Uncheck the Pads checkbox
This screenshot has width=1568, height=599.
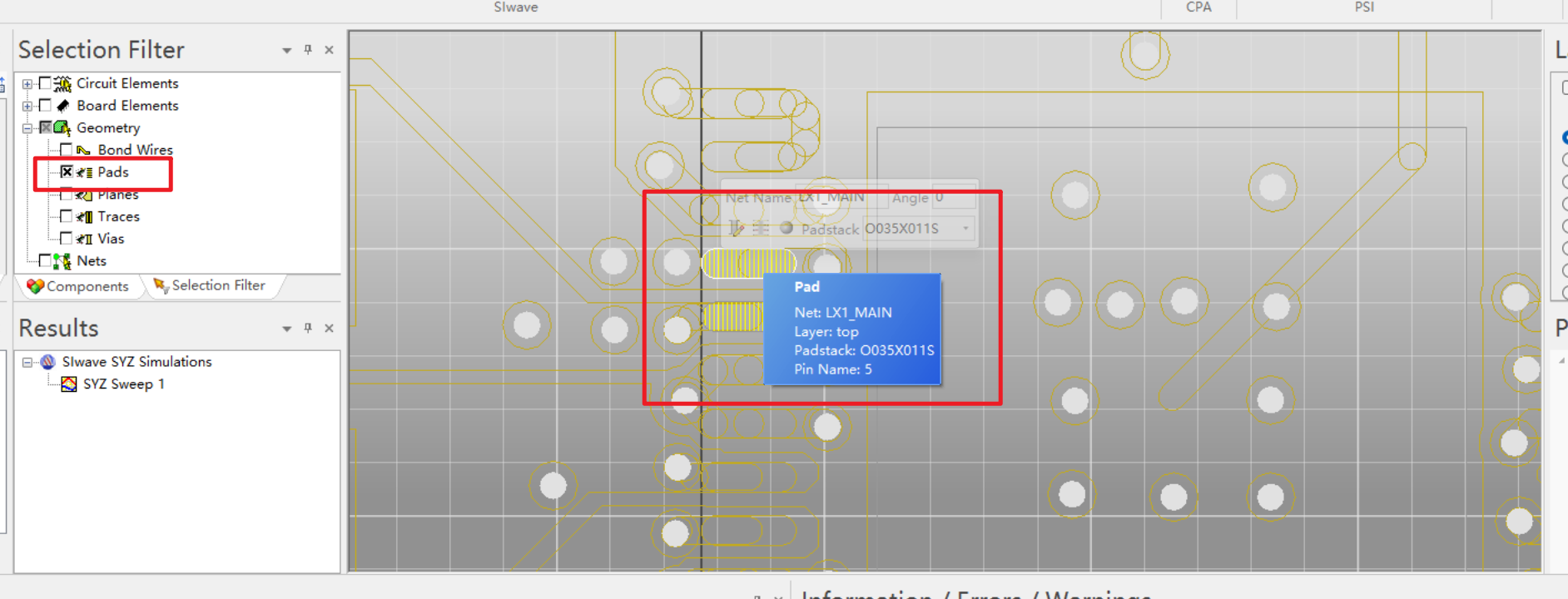tap(67, 172)
